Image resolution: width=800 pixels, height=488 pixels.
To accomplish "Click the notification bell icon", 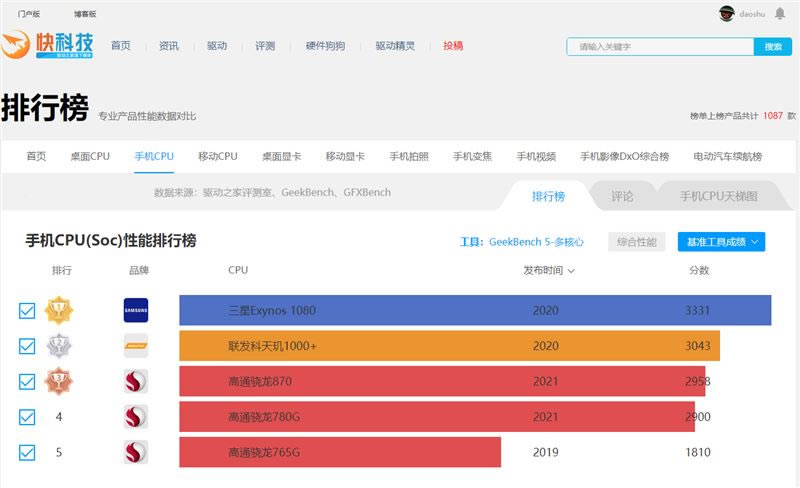I will pyautogui.click(x=779, y=13).
